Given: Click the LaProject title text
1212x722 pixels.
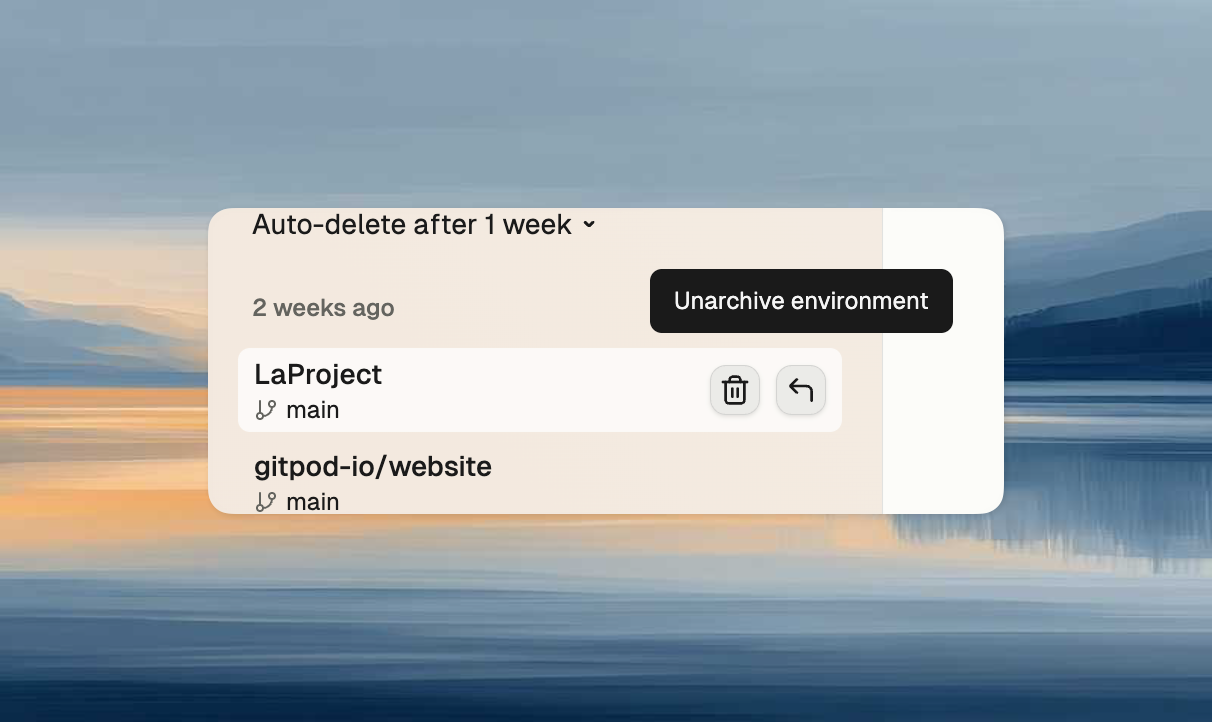Looking at the screenshot, I should (x=318, y=374).
